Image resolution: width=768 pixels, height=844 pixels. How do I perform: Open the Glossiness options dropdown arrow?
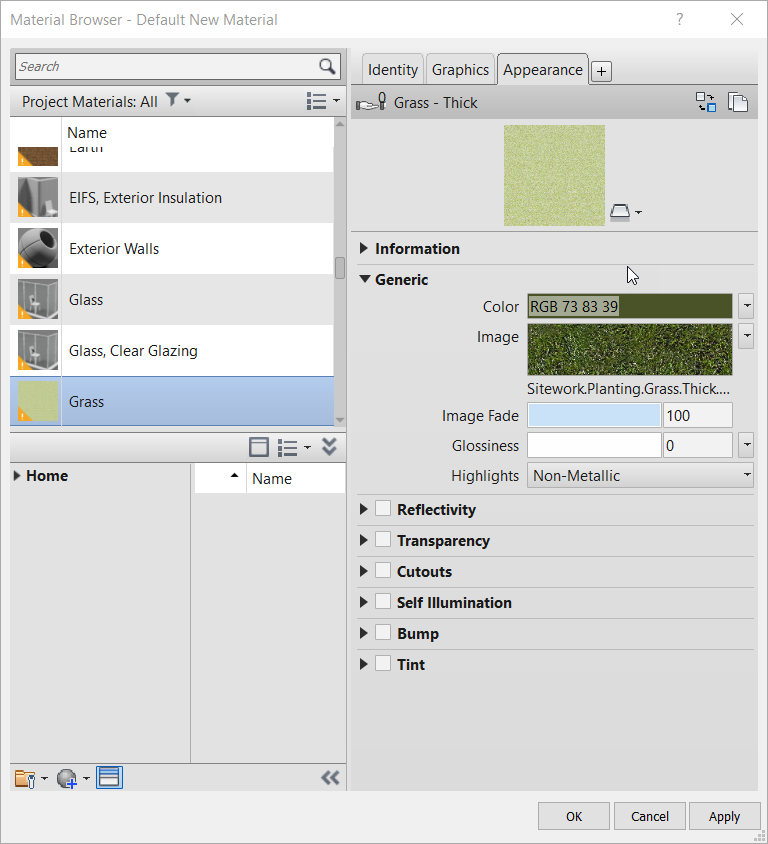[x=746, y=445]
